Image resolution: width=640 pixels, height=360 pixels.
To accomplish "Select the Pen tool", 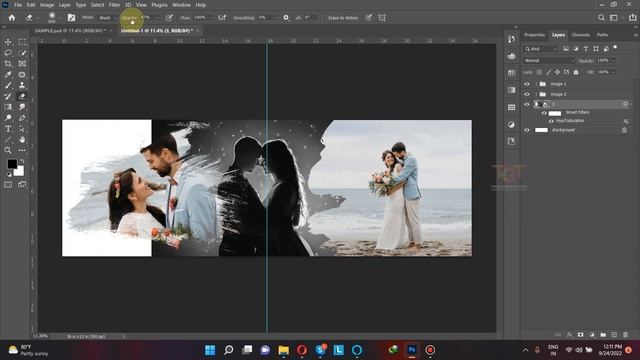I will click(22, 118).
